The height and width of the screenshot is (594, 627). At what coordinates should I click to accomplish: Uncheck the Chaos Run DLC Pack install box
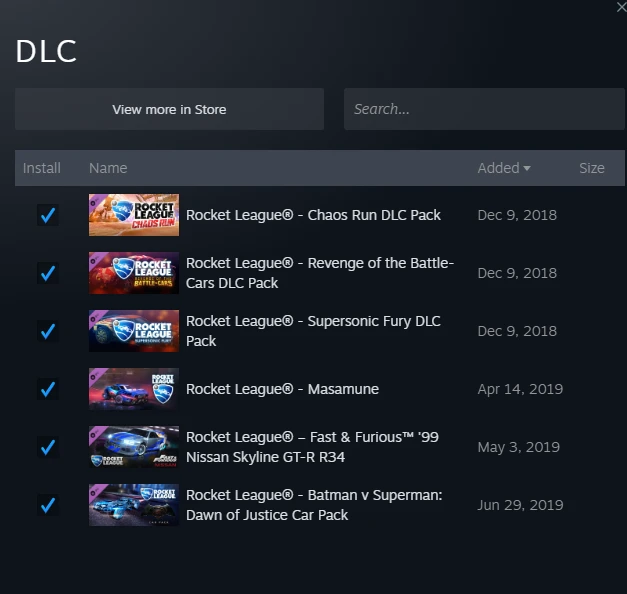point(48,215)
